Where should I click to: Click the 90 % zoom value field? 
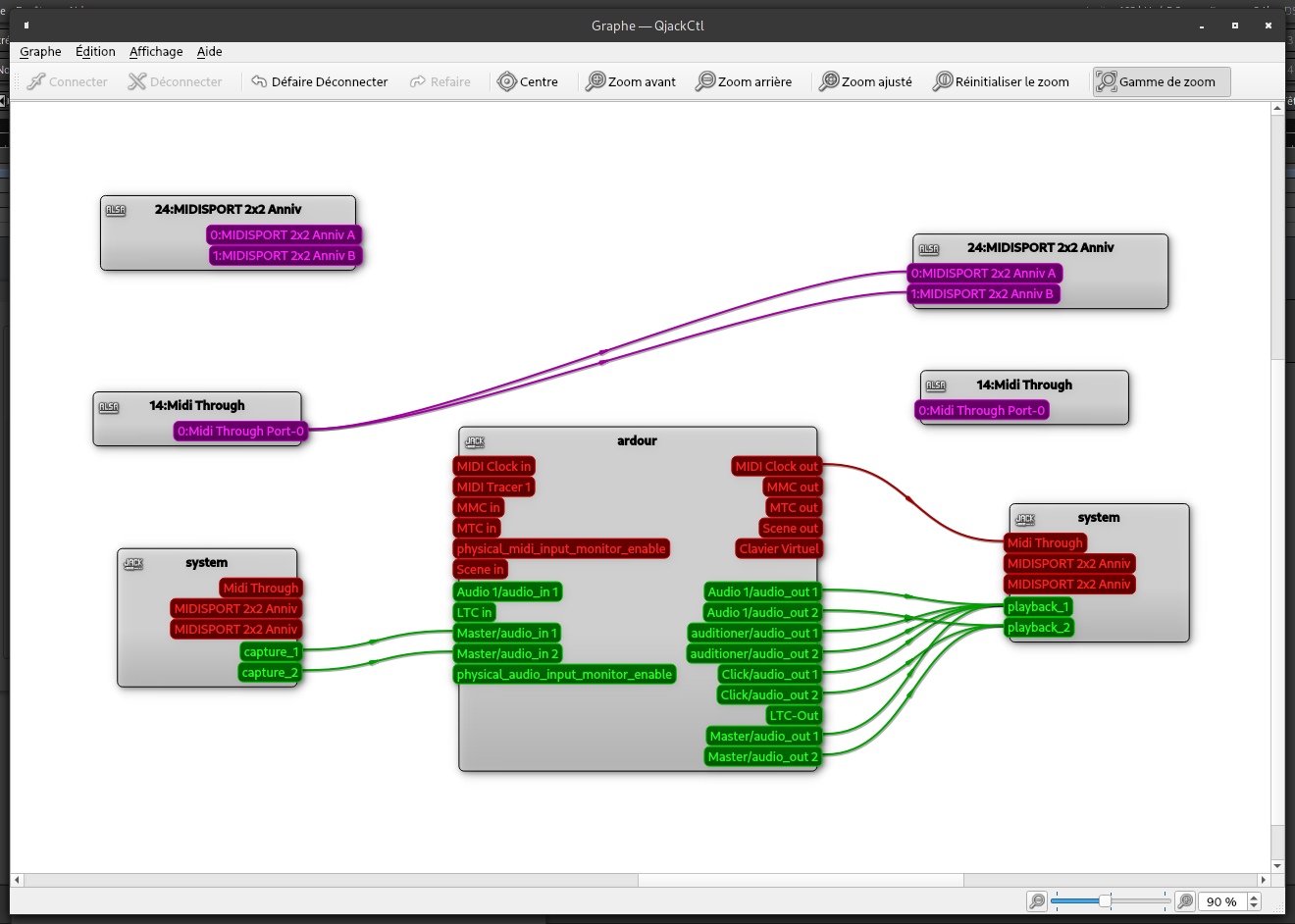(x=1221, y=901)
